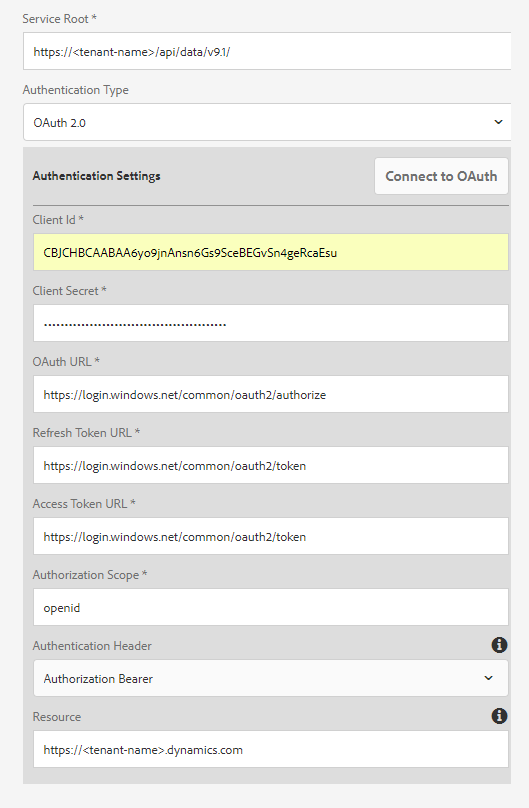Click the Access Token URL input

click(x=270, y=536)
